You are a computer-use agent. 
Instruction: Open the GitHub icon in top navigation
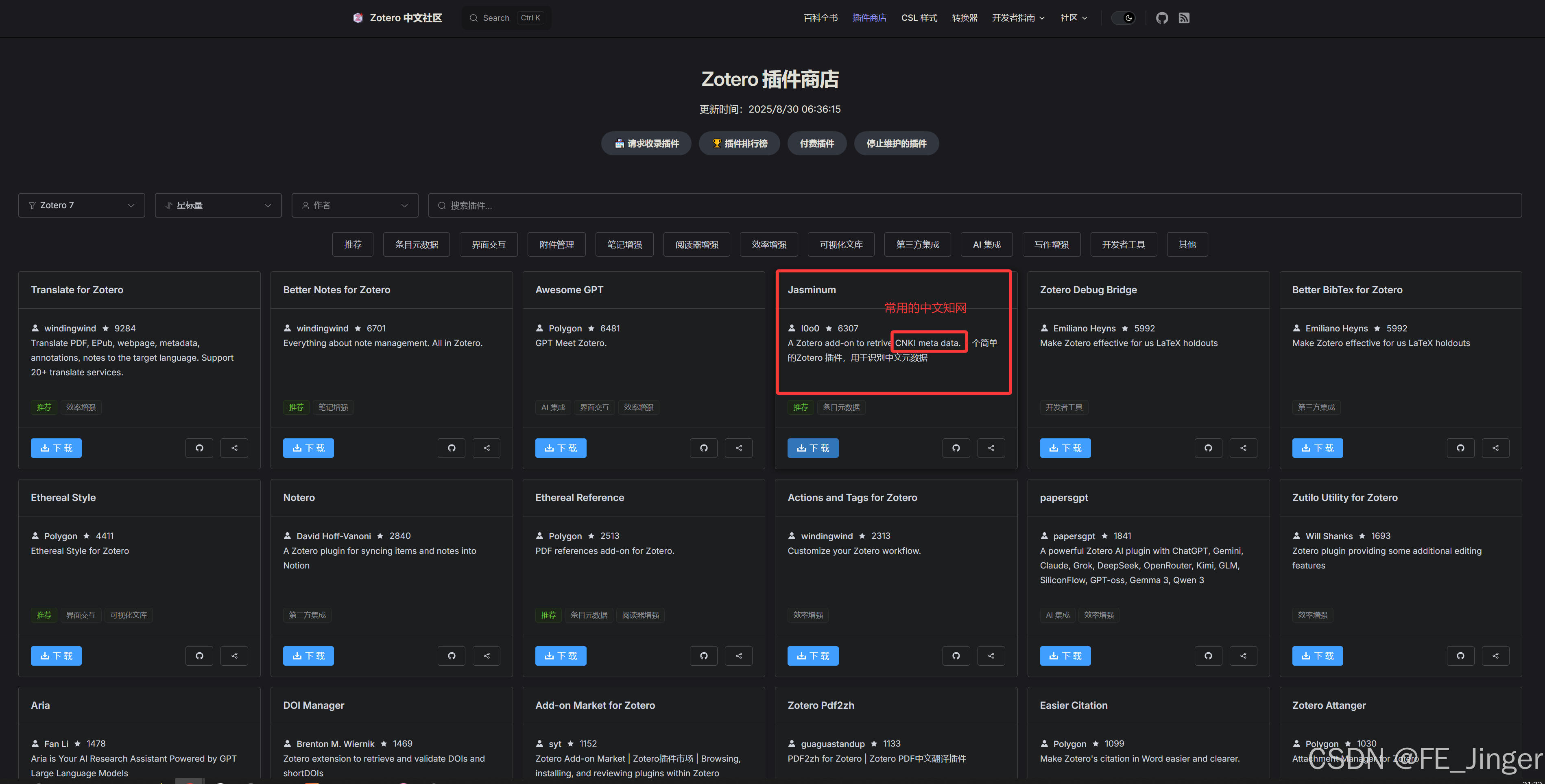coord(1162,18)
